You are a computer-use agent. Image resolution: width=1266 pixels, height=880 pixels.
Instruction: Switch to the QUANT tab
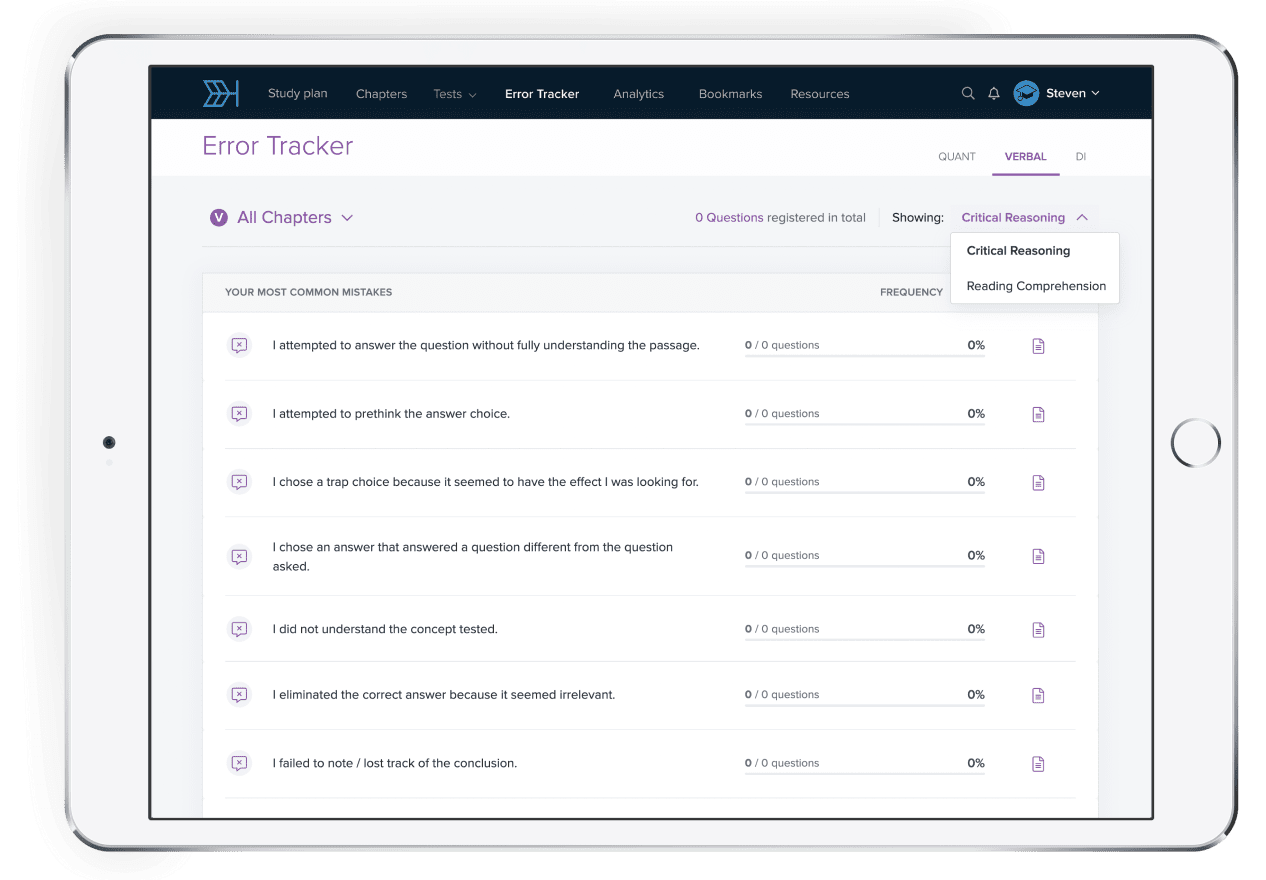coord(956,157)
